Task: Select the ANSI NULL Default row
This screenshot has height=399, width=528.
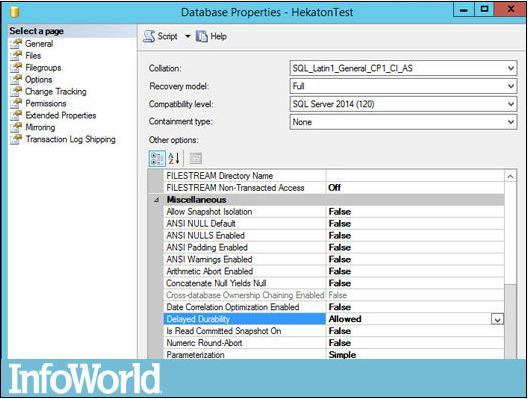Action: click(x=333, y=224)
